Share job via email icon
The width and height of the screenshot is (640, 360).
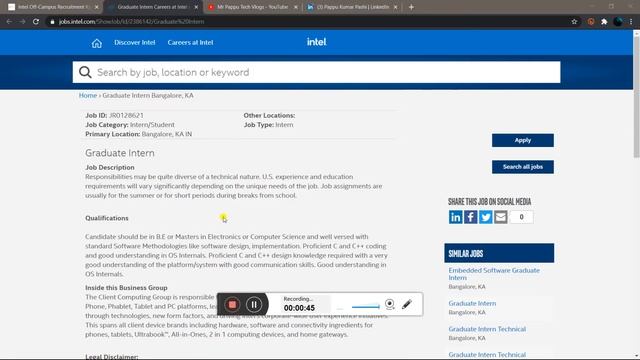[501, 217]
